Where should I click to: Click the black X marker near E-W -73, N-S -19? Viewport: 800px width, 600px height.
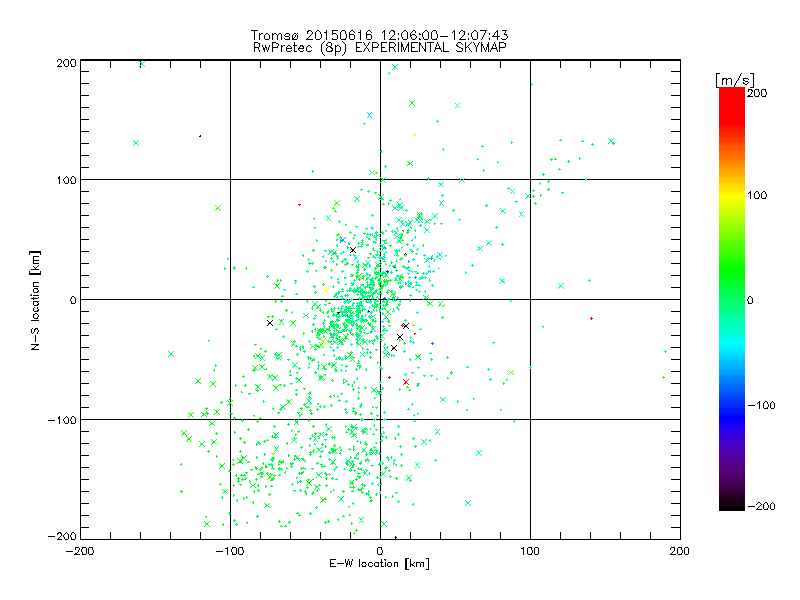270,323
